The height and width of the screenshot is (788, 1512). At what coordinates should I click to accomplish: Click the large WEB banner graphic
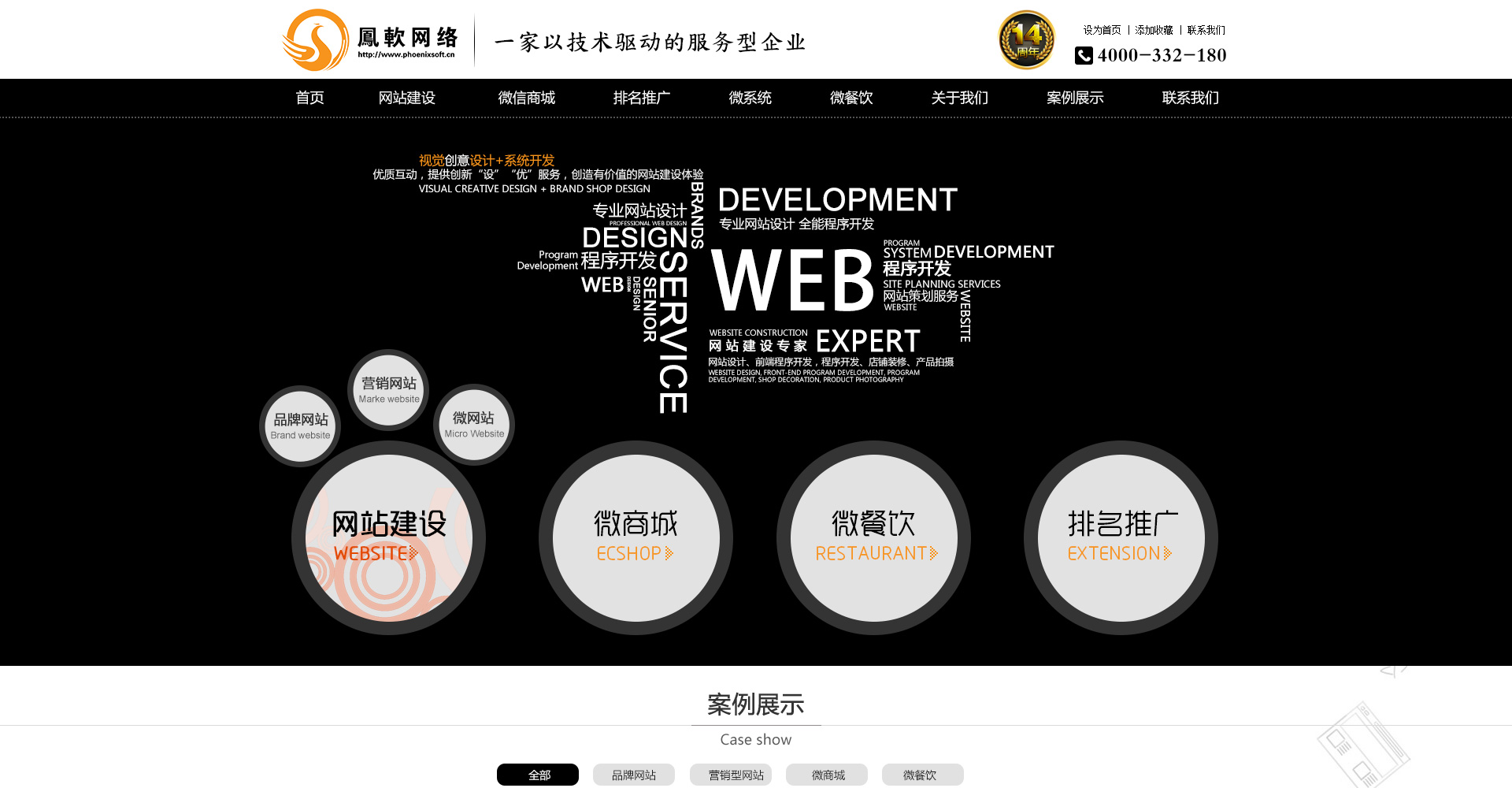[792, 280]
